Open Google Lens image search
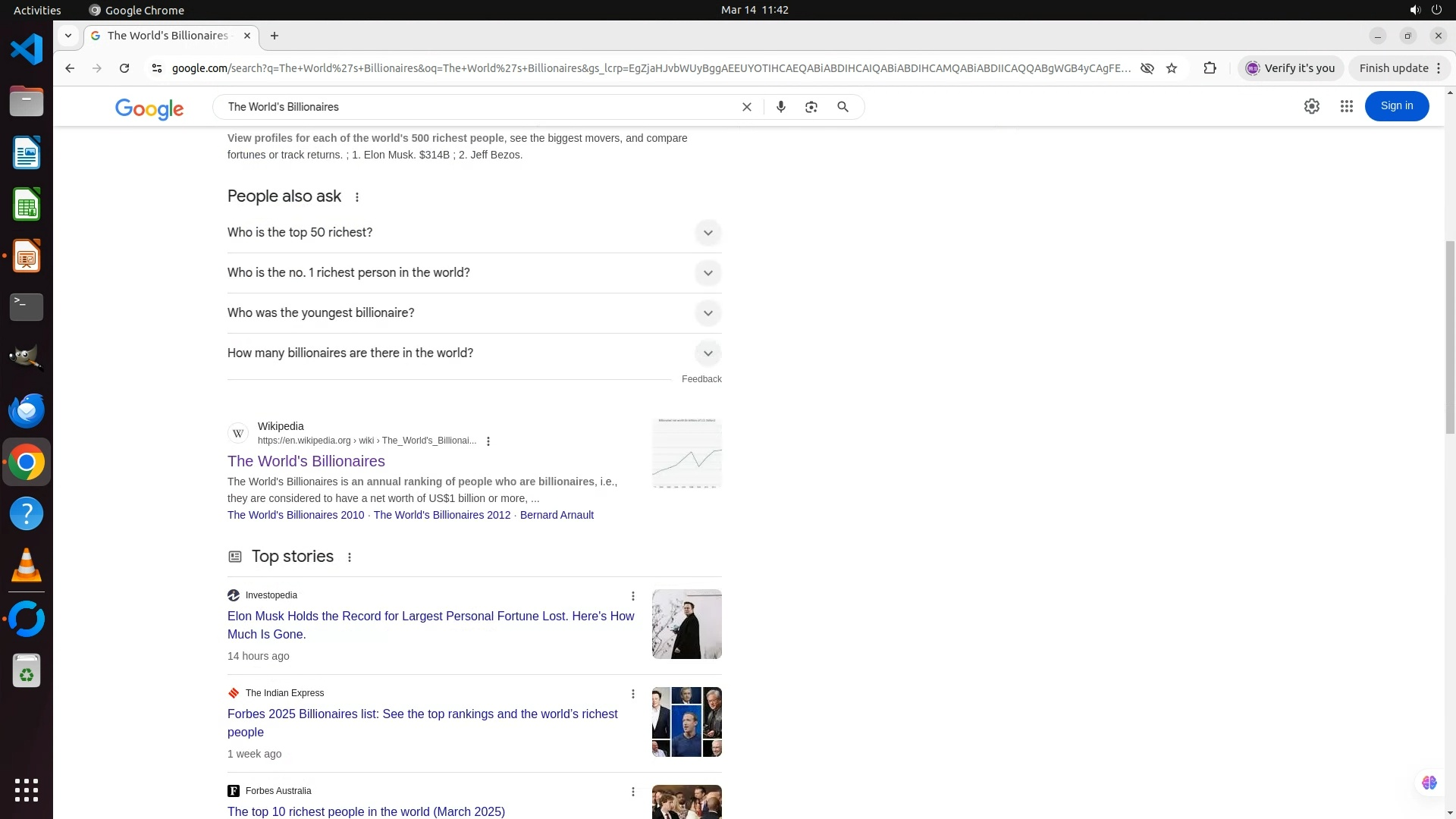 tap(811, 107)
